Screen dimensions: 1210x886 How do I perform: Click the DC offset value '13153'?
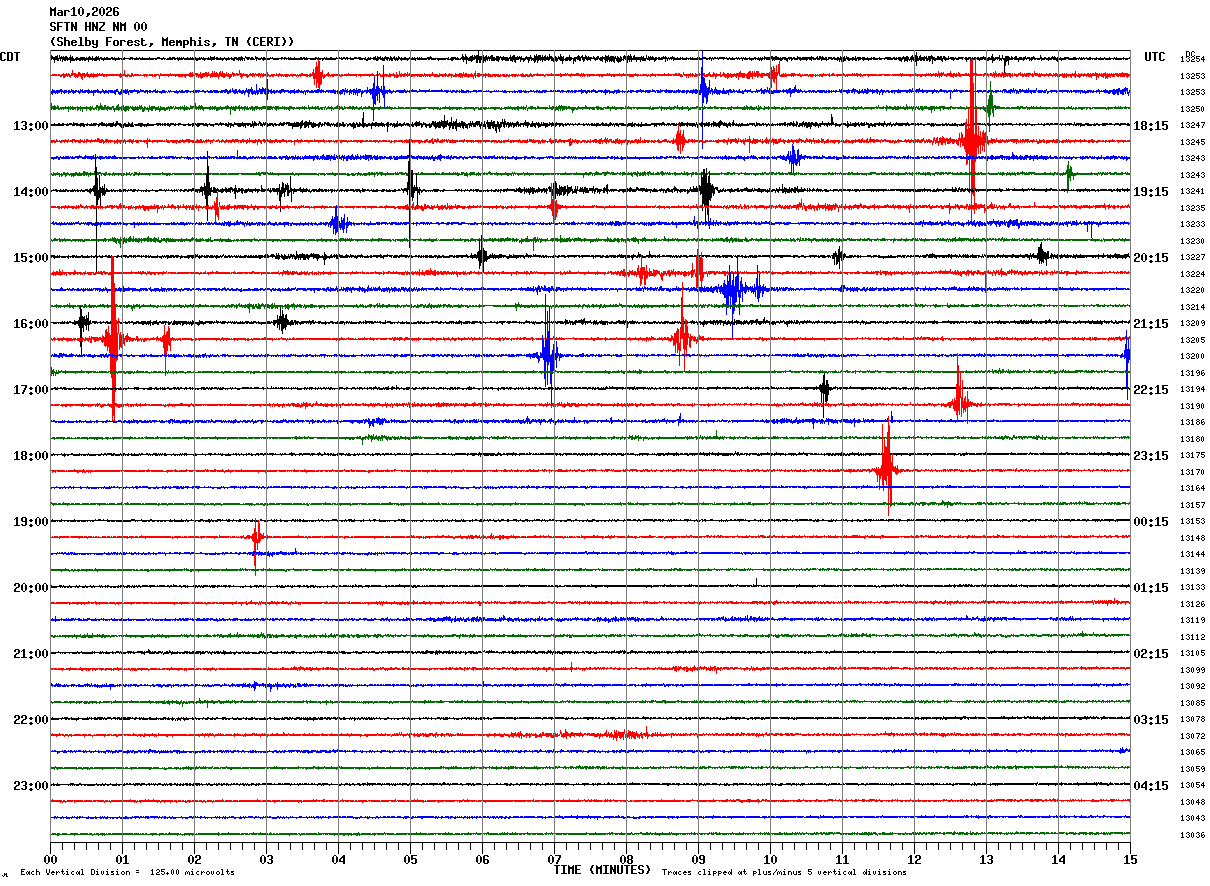pyautogui.click(x=1192, y=522)
